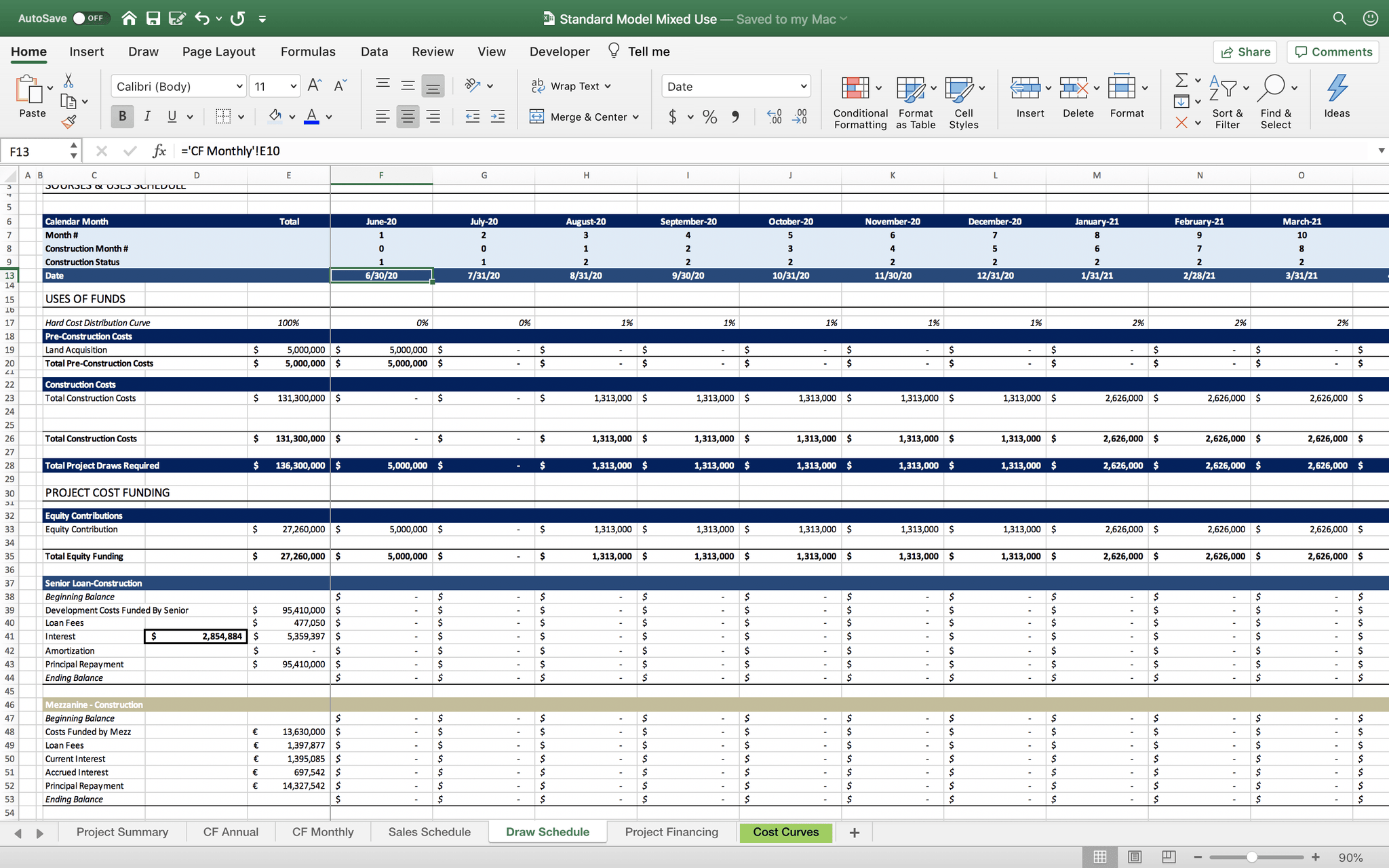Click the Paste clipboard icon
The height and width of the screenshot is (868, 1389).
[28, 90]
